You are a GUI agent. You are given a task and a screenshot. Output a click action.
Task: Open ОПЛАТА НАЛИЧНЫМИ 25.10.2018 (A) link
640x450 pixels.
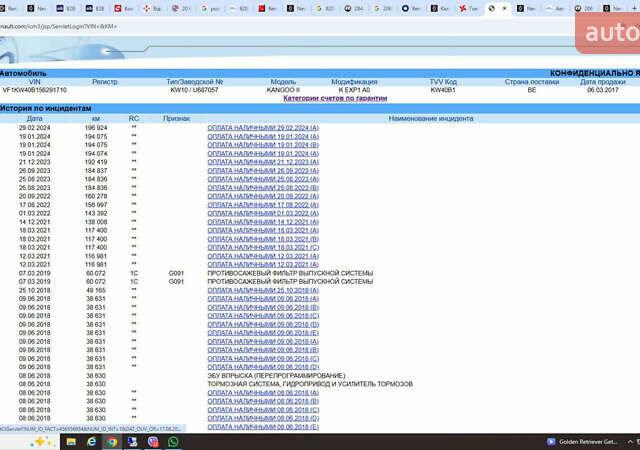tap(262, 290)
